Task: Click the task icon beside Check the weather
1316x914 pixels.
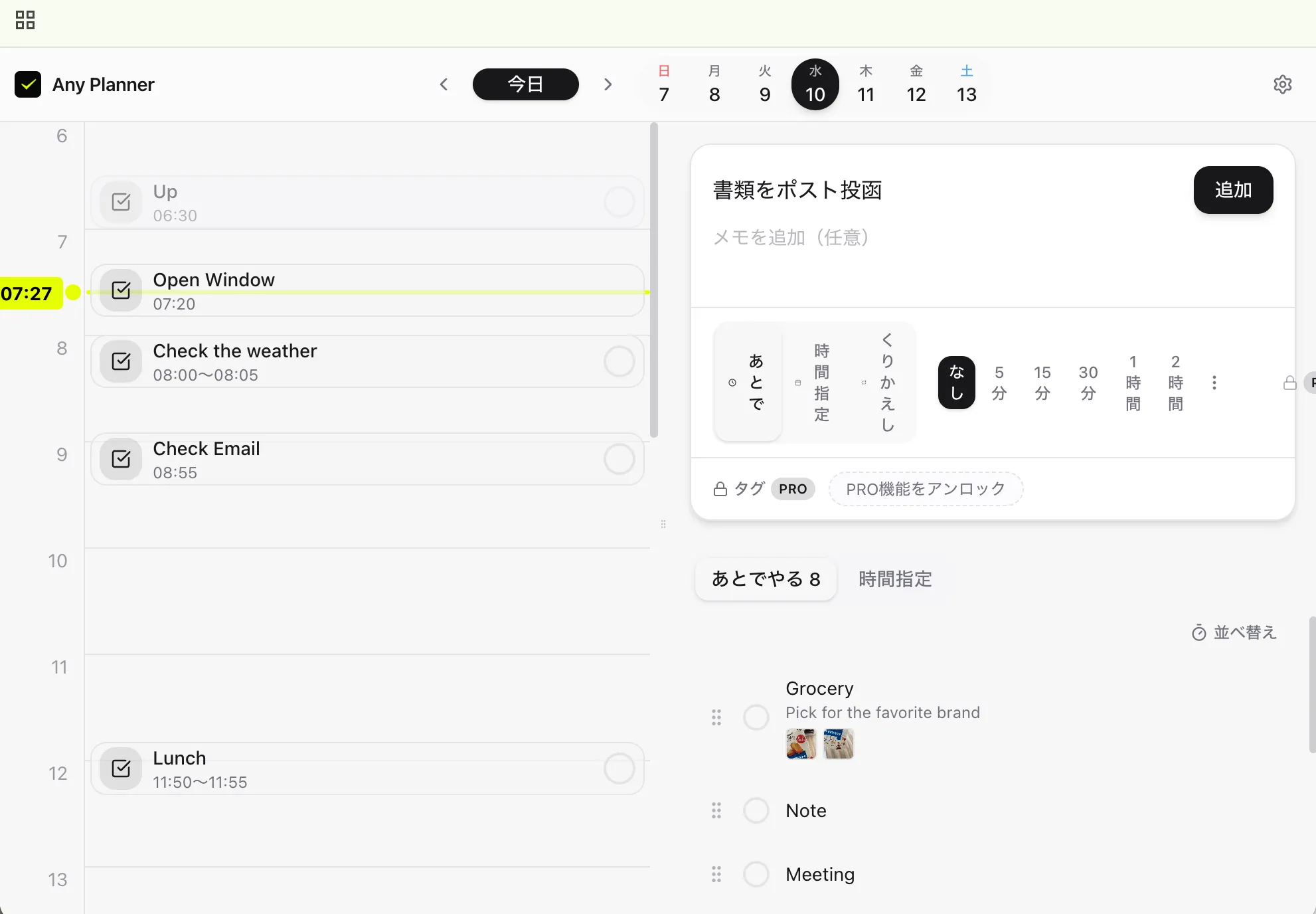Action: [121, 361]
